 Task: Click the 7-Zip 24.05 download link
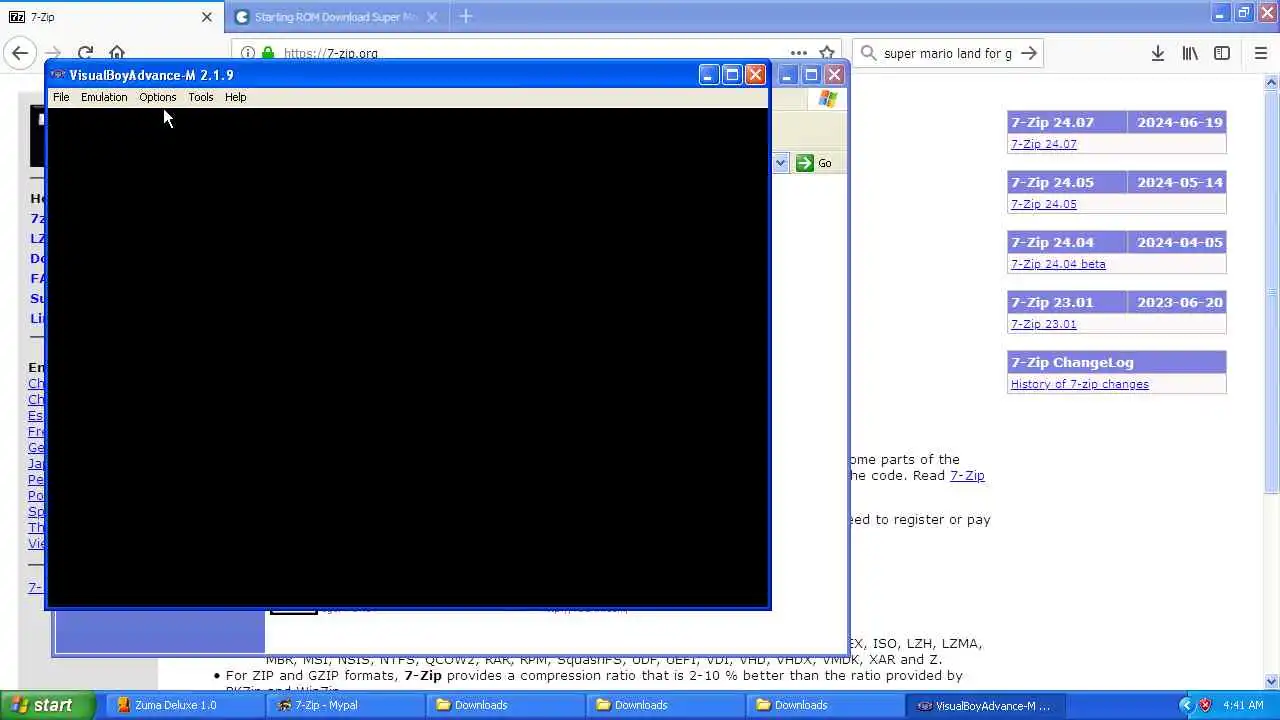coord(1043,204)
